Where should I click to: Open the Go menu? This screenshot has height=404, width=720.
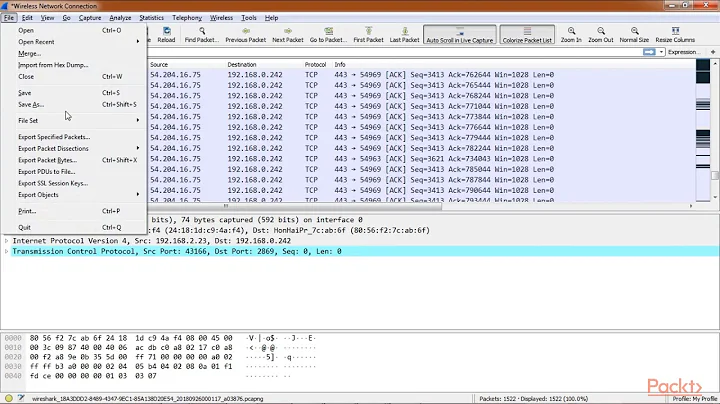(67, 17)
